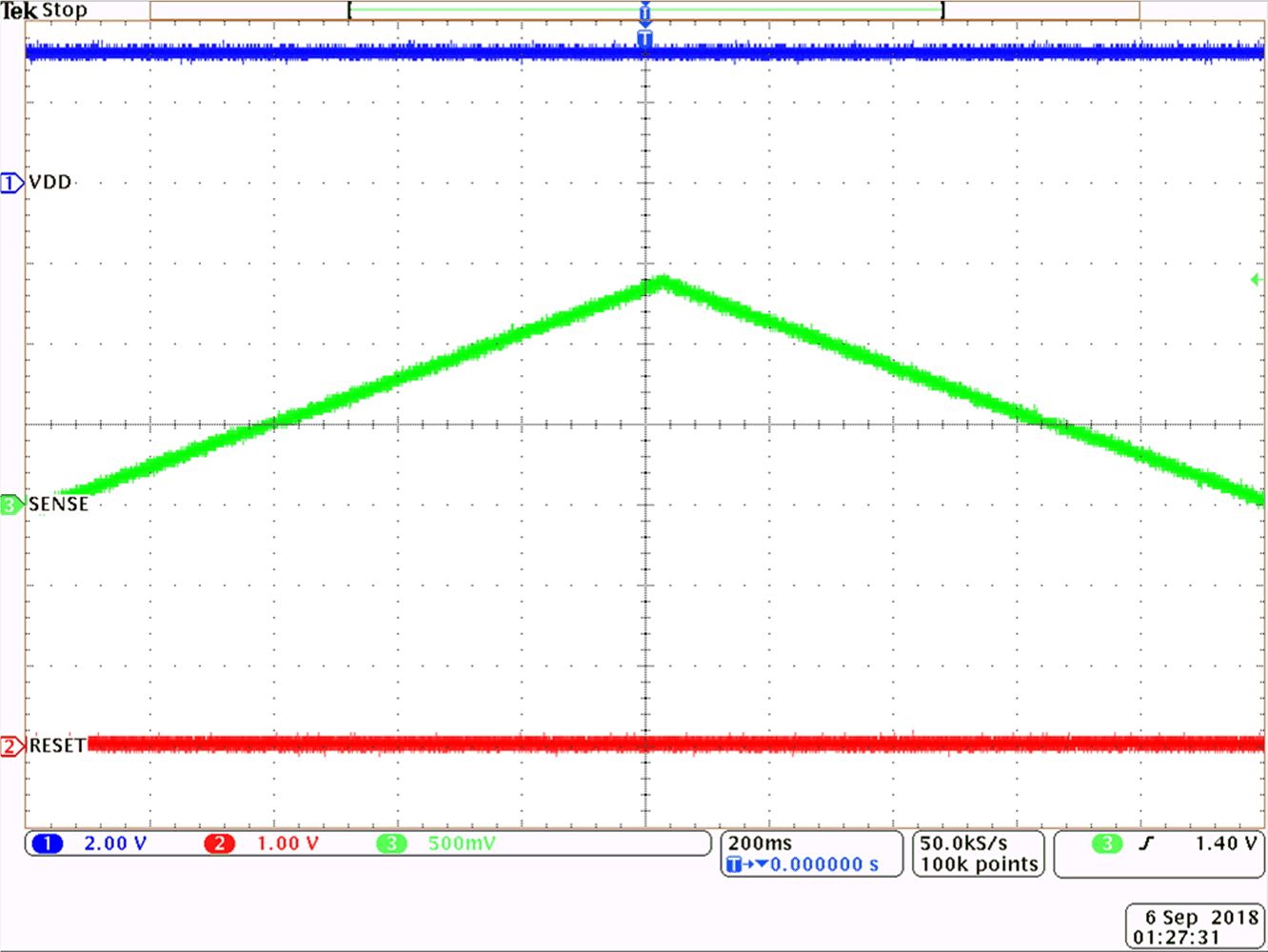Select the channel 1 VDD marker

click(11, 183)
